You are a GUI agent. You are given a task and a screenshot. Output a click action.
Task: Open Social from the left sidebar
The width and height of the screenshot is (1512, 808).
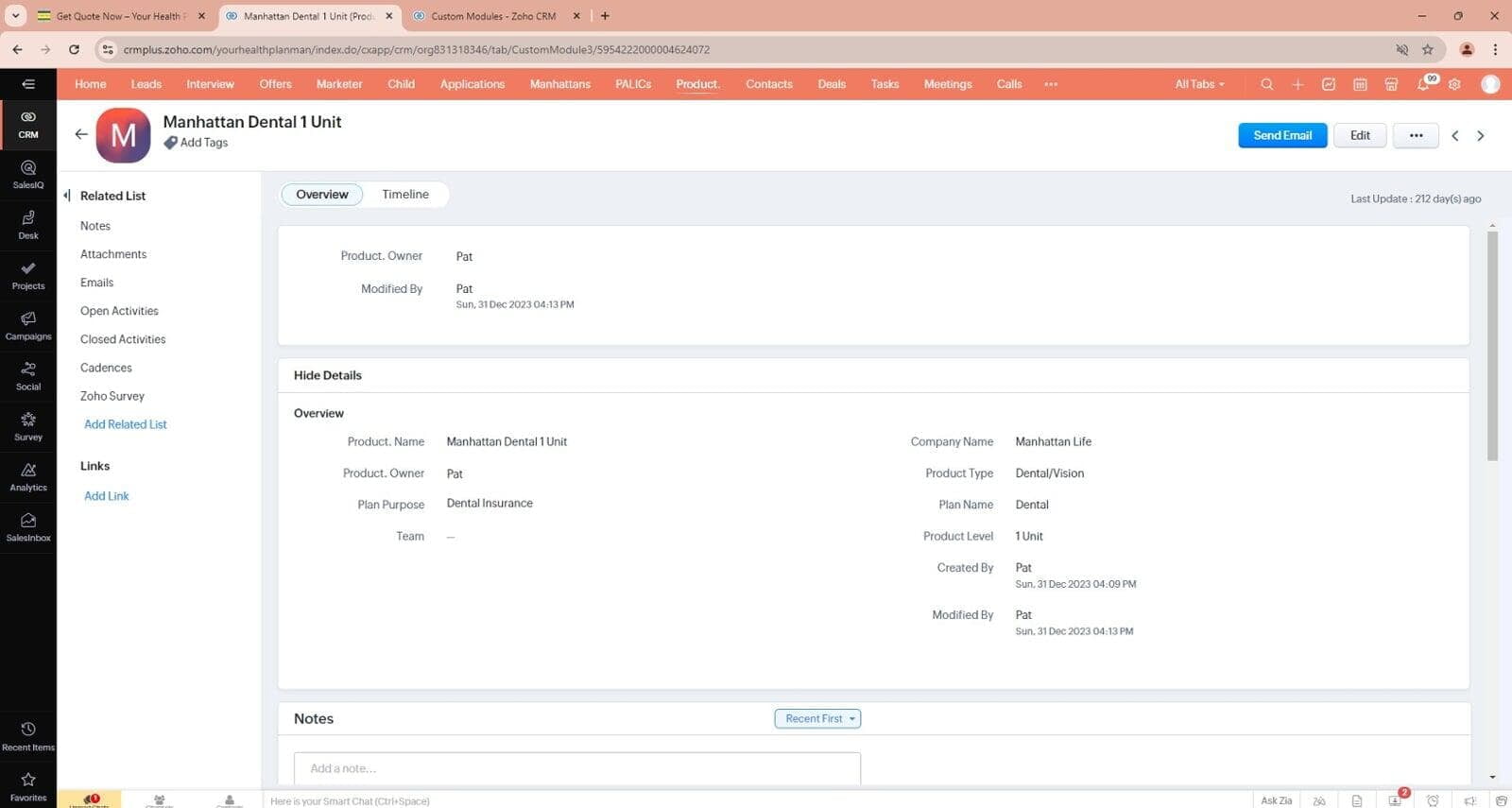[28, 376]
